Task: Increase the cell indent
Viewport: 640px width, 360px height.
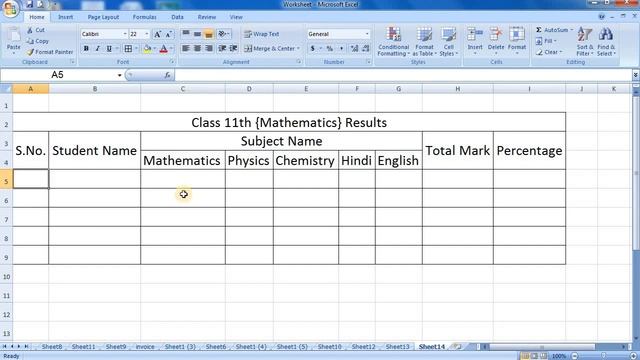Action: 233,49
